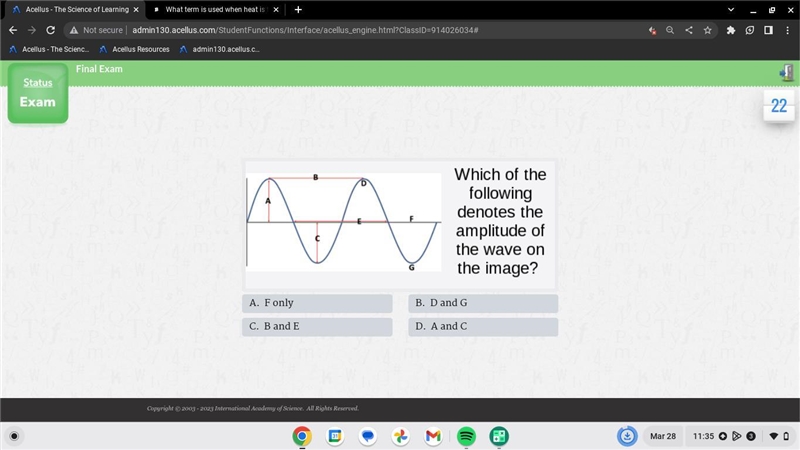800x450 pixels.
Task: Click the zoom magnifier icon in address bar
Action: [670, 30]
